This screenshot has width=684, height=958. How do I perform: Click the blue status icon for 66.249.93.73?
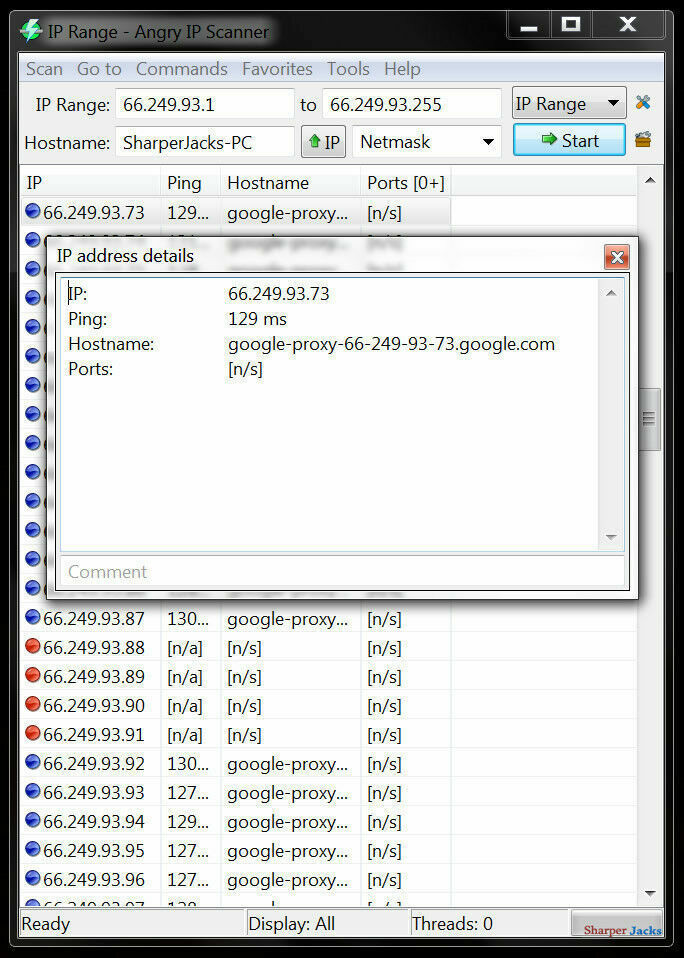coord(32,211)
